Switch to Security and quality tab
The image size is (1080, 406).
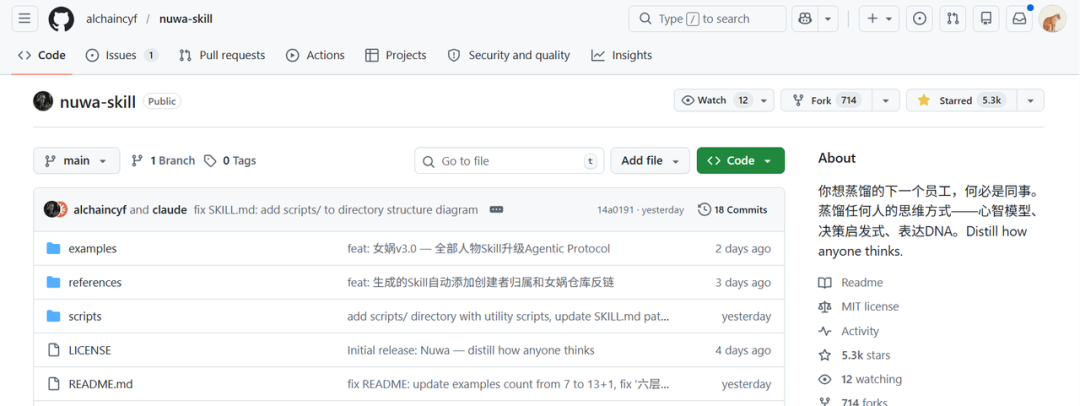click(x=509, y=55)
